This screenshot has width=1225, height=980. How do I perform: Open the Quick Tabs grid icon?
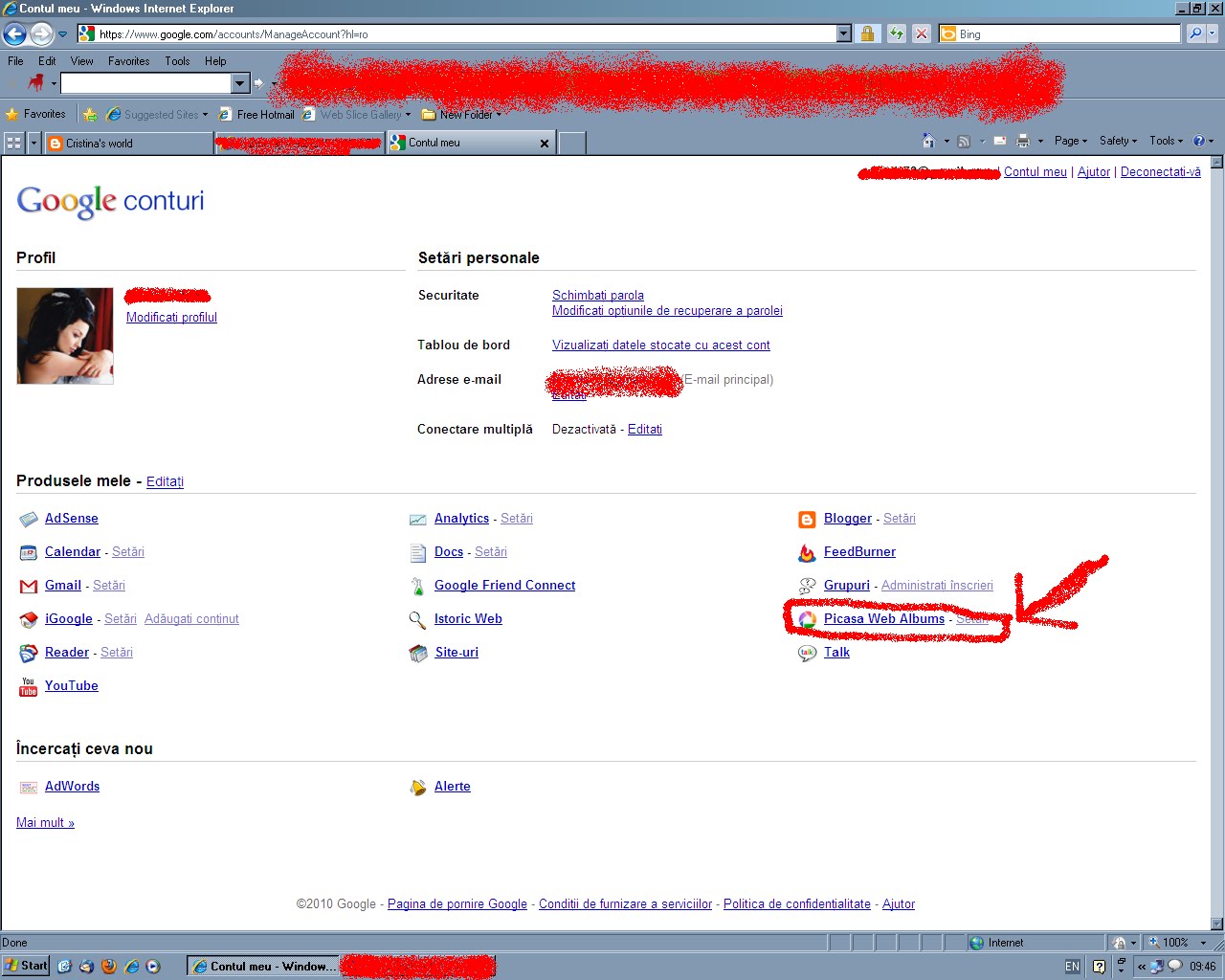[x=13, y=144]
